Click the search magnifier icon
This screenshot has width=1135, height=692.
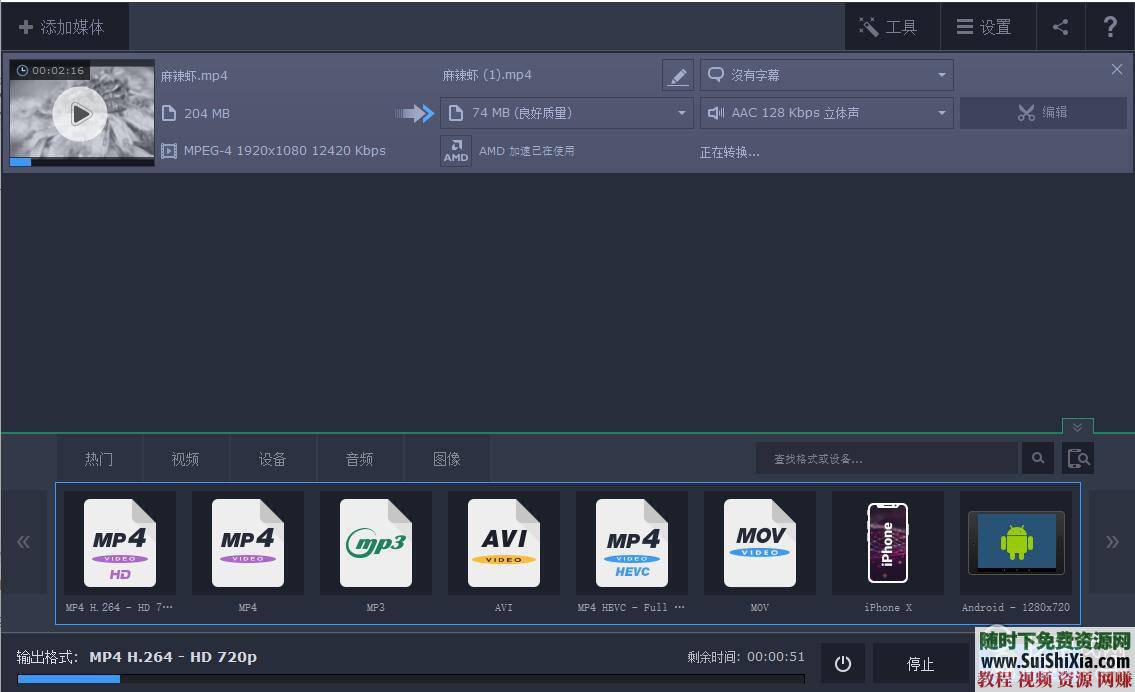(x=1038, y=458)
